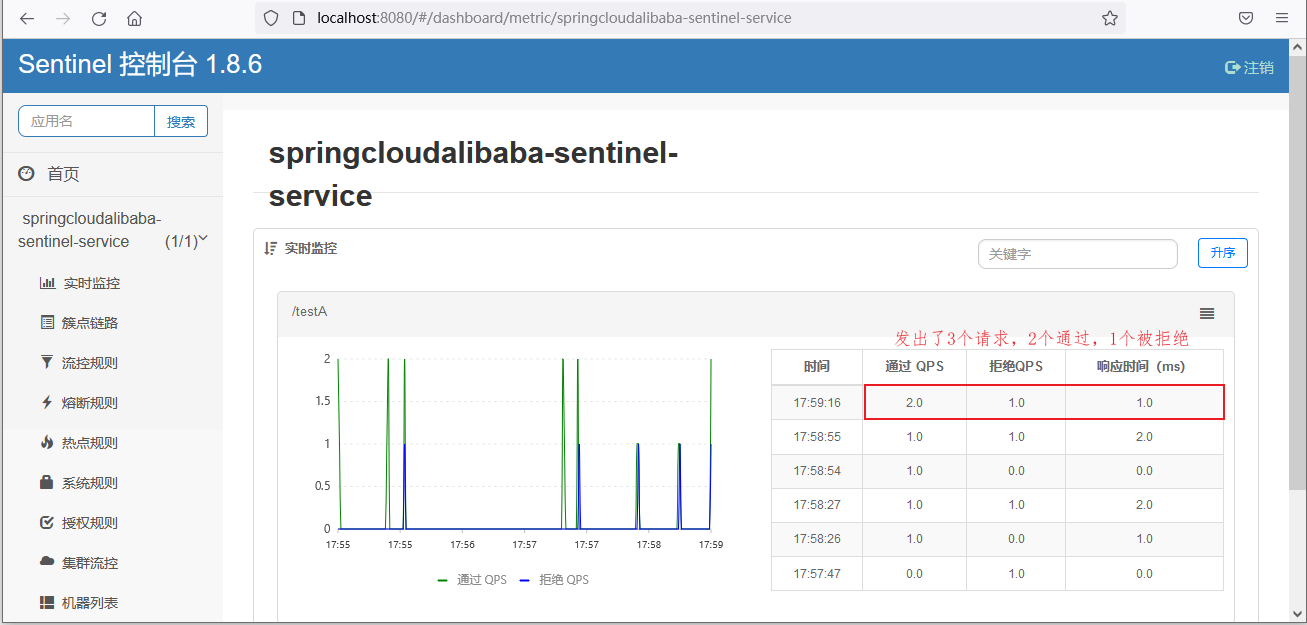This screenshot has width=1307, height=625.
Task: Click the page title springcloudalibaba-sentinel-service
Action: pyautogui.click(x=473, y=175)
